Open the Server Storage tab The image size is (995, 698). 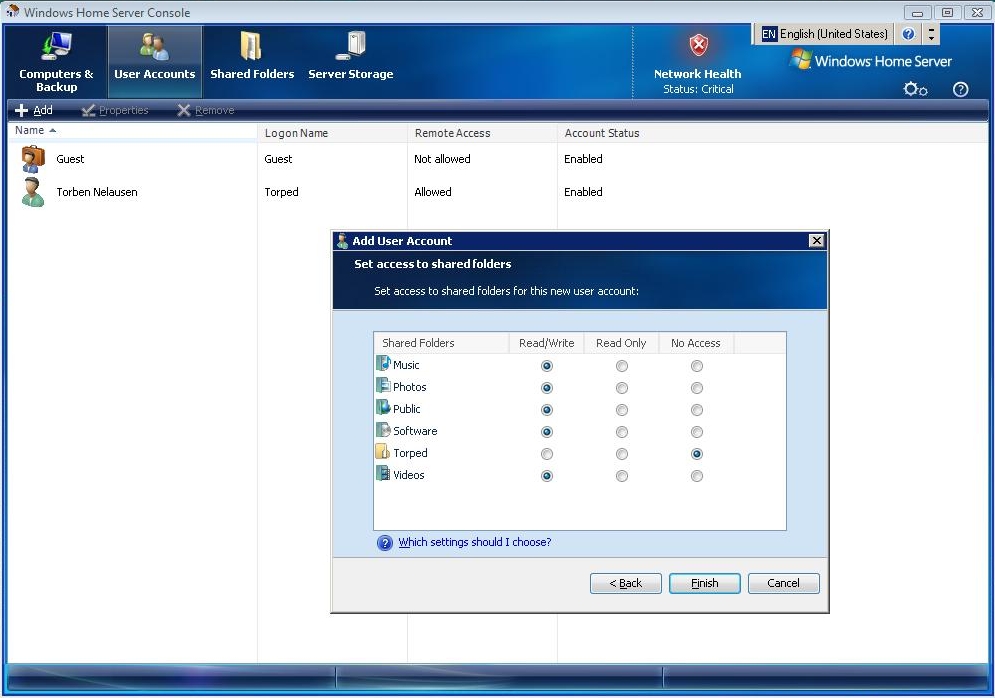350,62
